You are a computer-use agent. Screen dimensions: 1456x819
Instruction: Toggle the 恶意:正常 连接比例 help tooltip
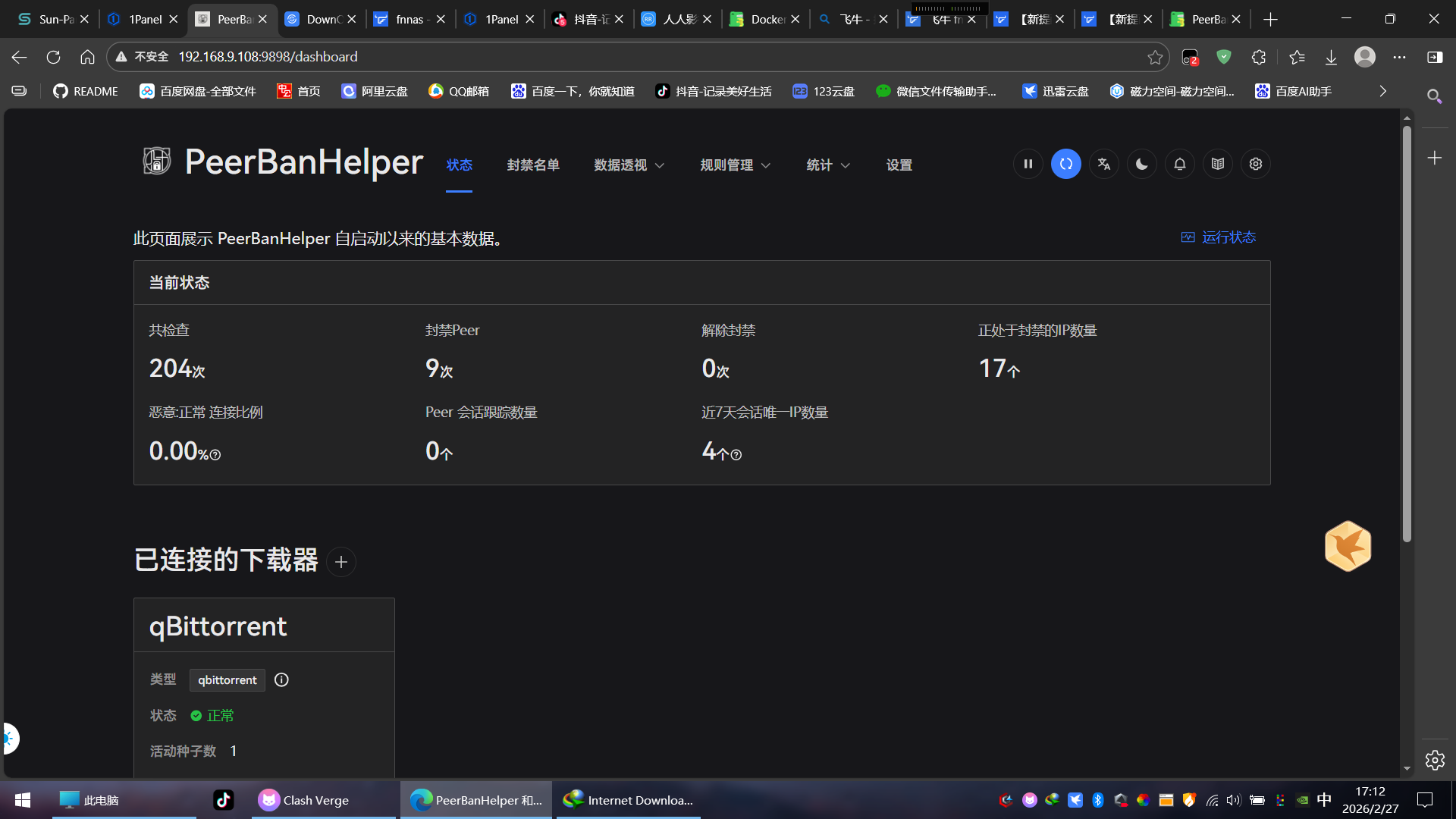coord(215,454)
